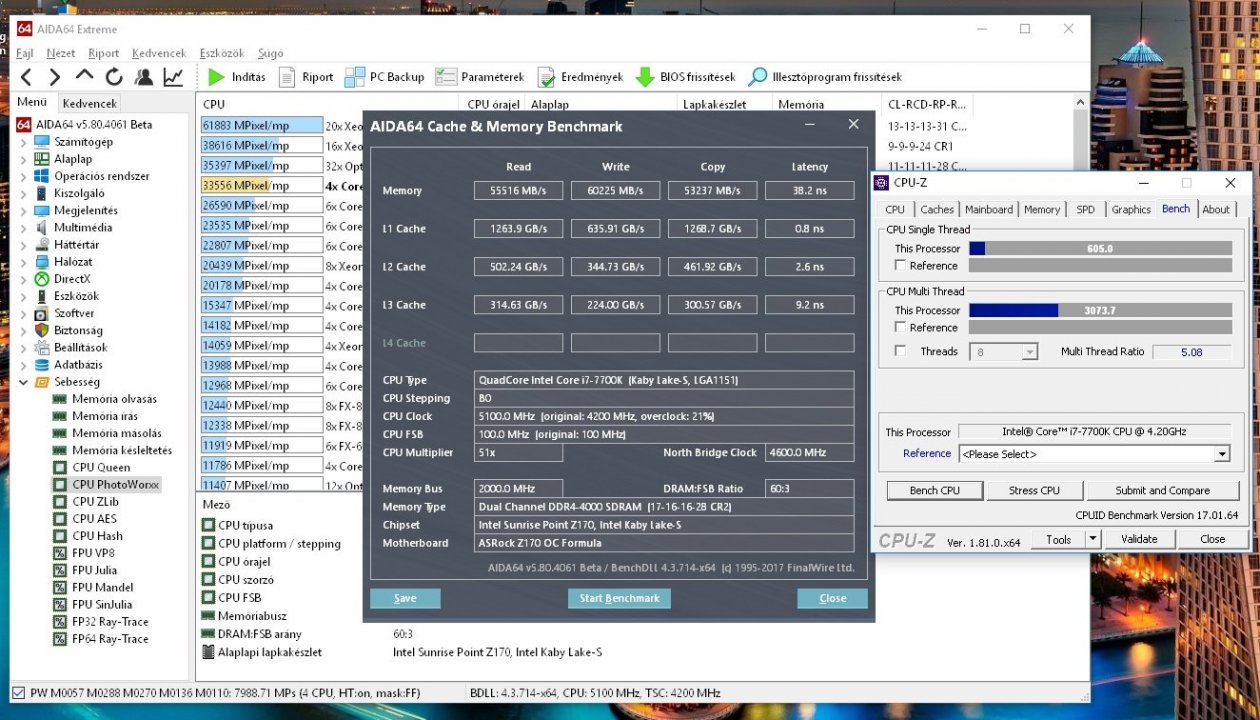Toggle the CPU órajel field checkbox
Screen dimensions: 1260x720
point(208,561)
